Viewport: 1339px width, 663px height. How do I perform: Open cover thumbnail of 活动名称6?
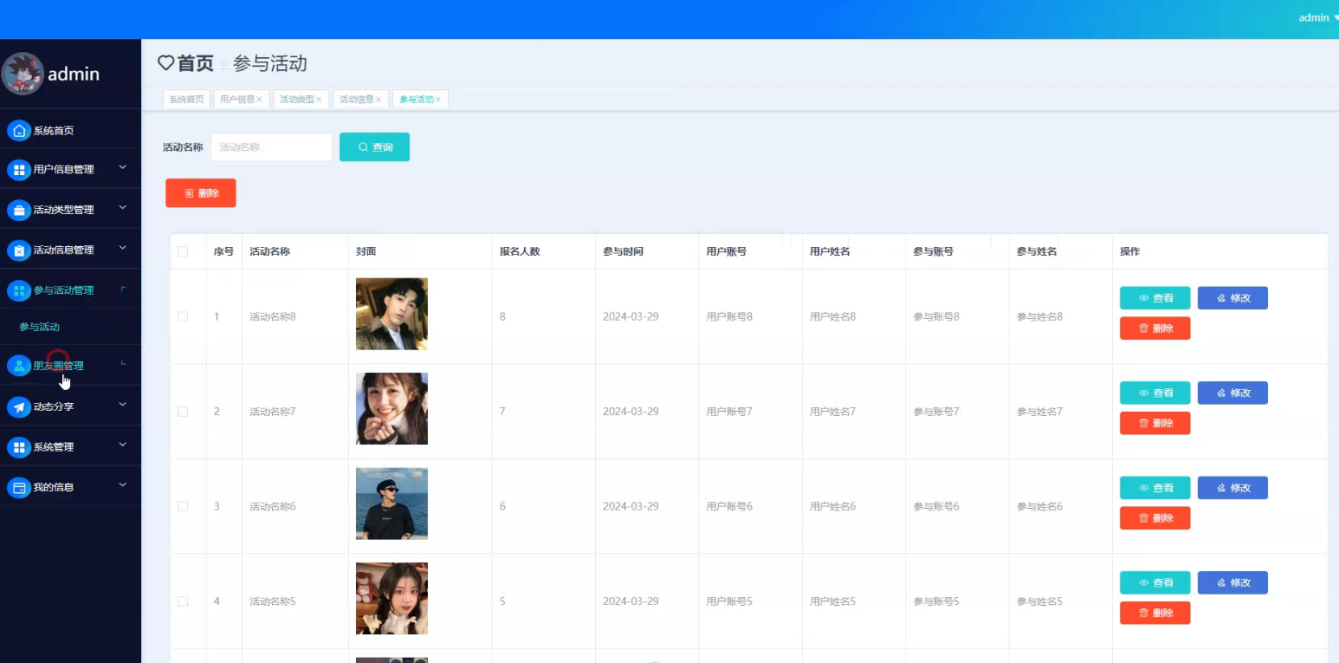pyautogui.click(x=392, y=504)
